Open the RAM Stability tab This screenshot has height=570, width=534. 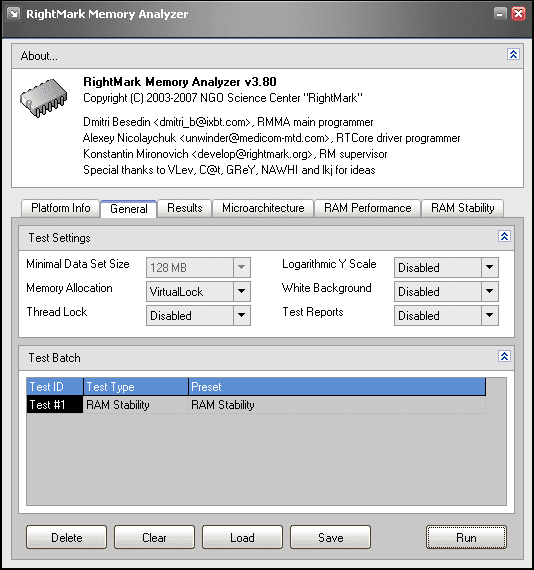point(462,208)
